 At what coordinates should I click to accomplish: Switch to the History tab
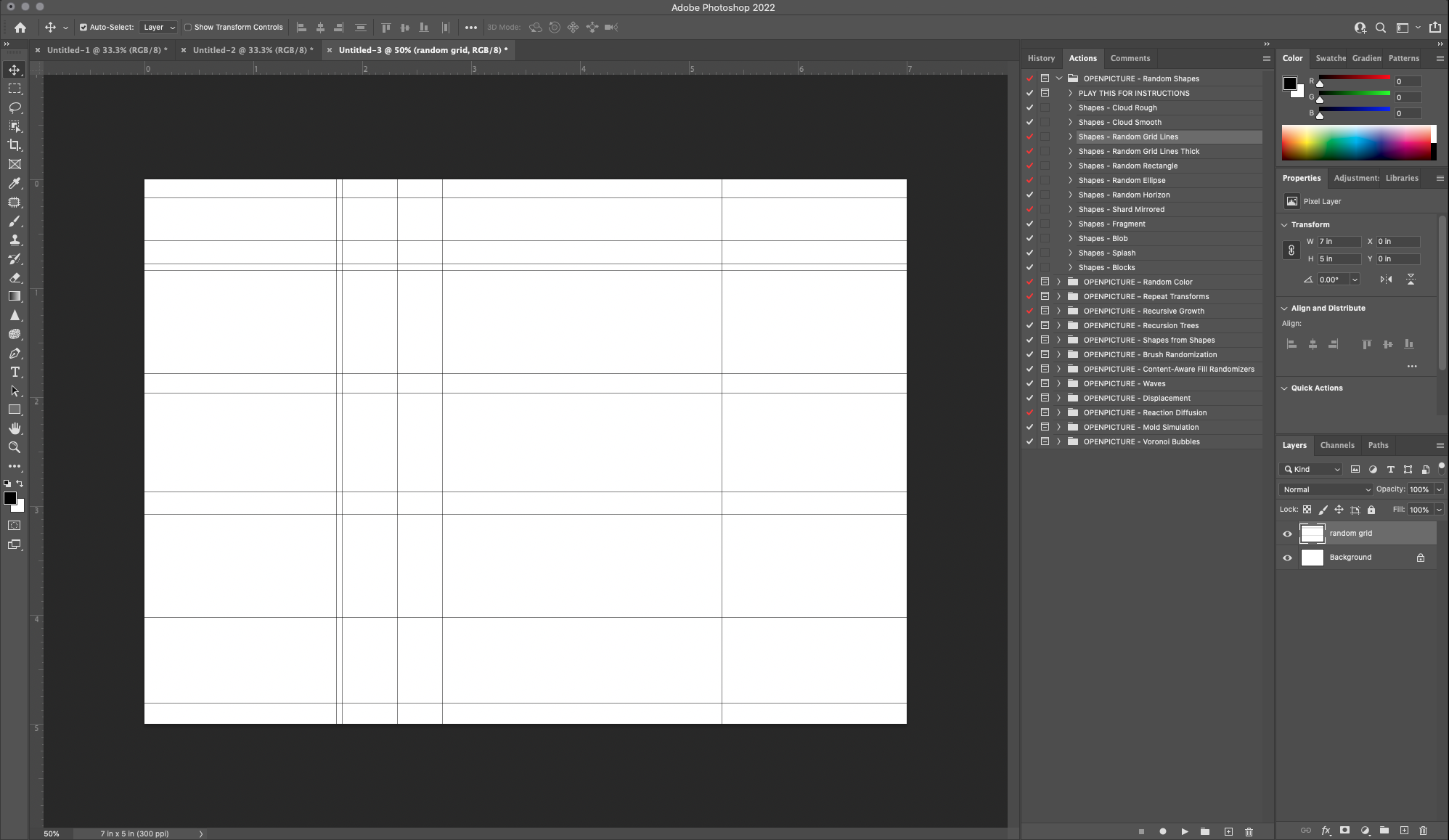1041,58
